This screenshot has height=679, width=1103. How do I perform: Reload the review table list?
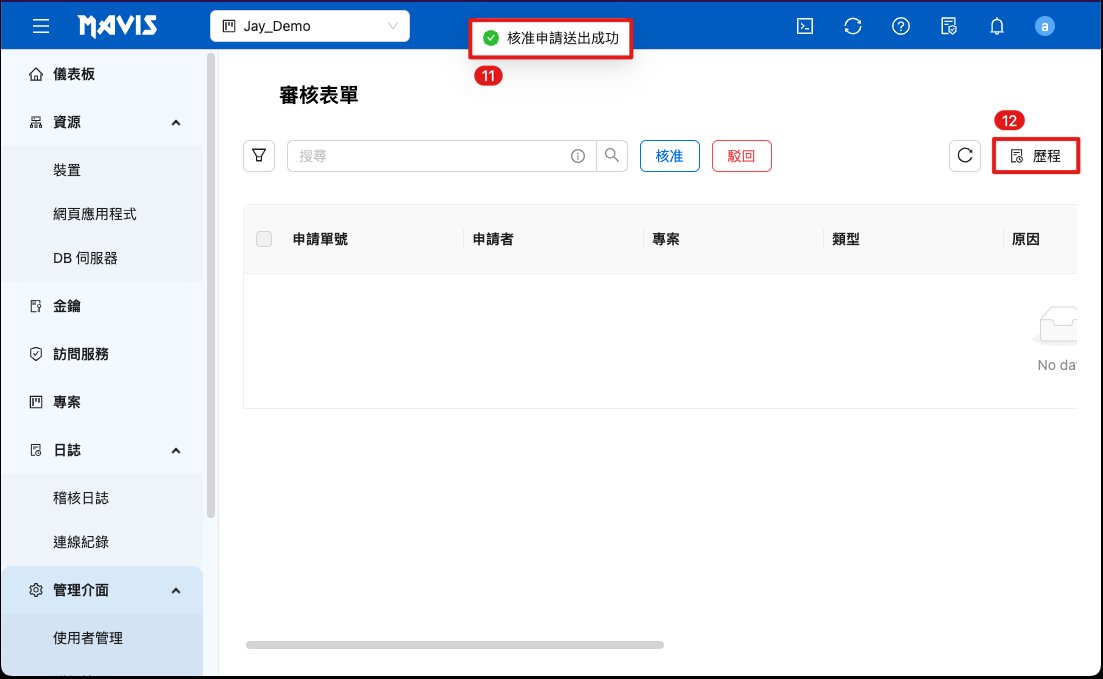[x=965, y=156]
